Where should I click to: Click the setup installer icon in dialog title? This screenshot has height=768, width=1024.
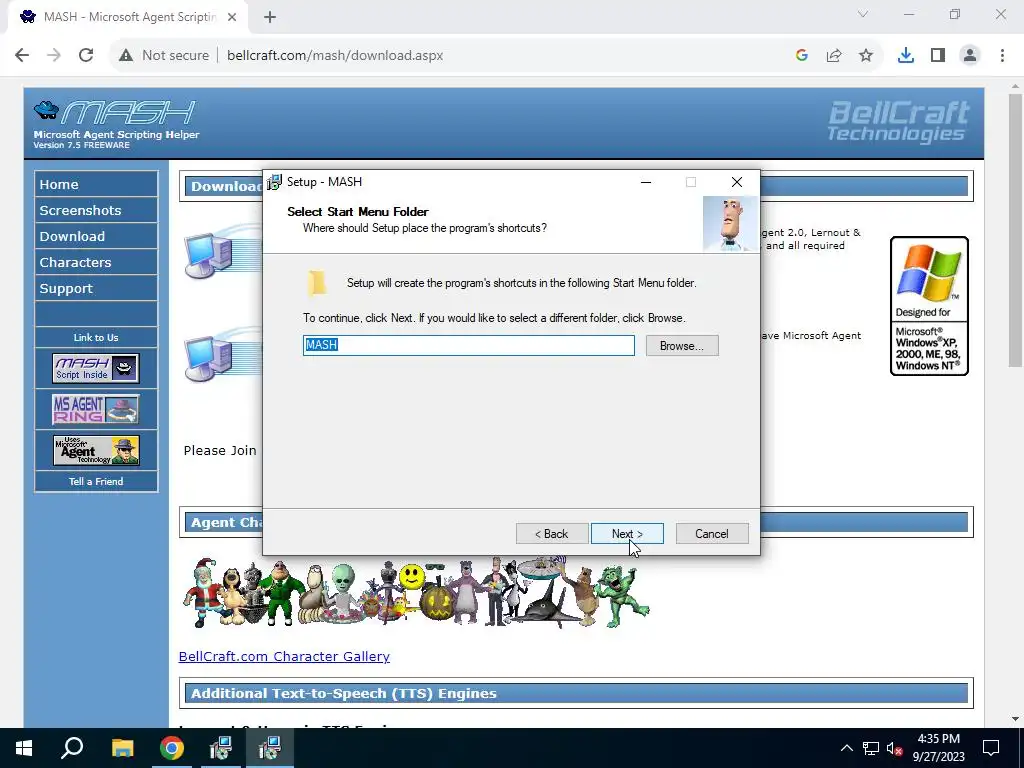[275, 182]
